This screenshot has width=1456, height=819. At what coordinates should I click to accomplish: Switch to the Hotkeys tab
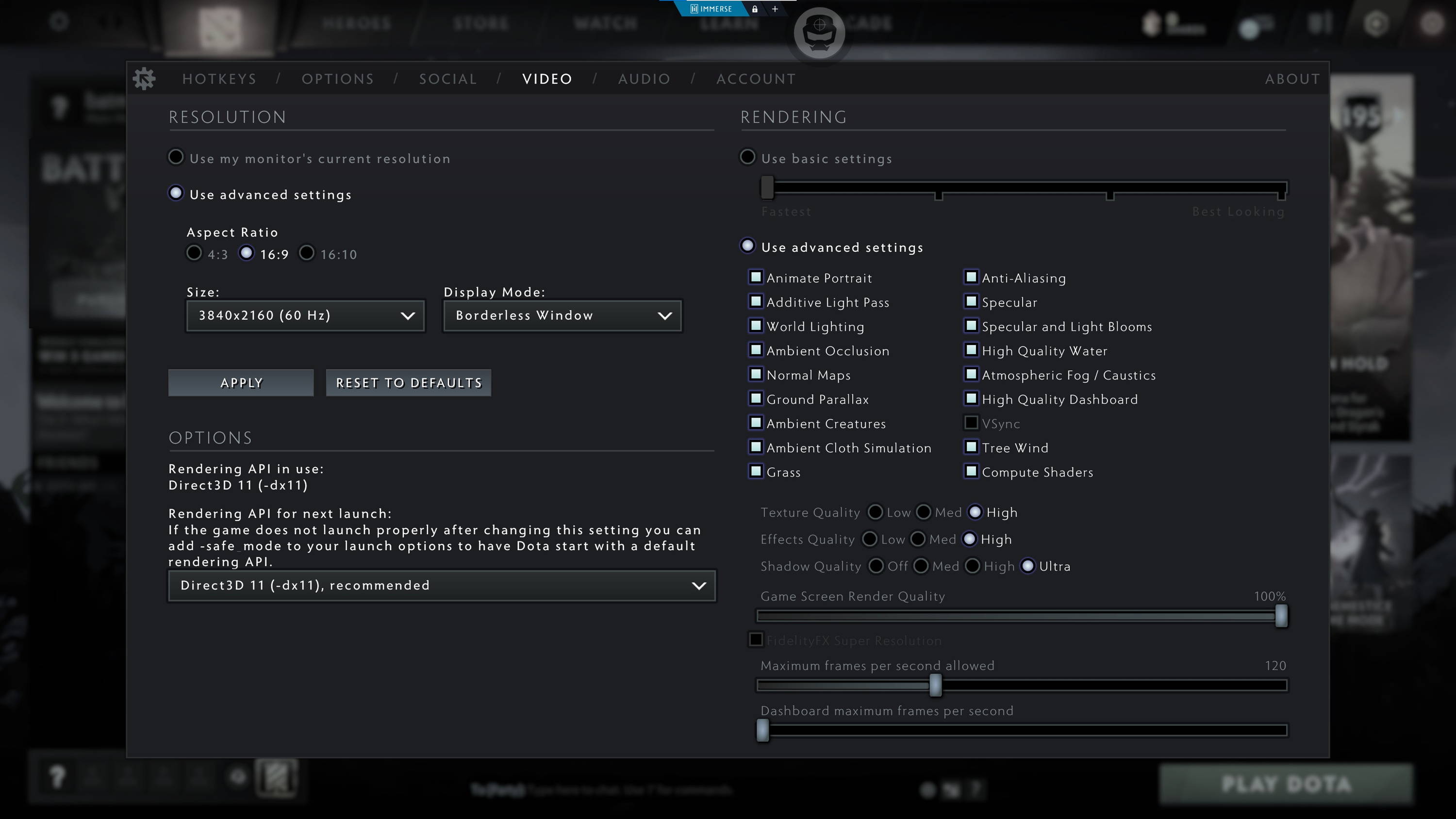(219, 79)
